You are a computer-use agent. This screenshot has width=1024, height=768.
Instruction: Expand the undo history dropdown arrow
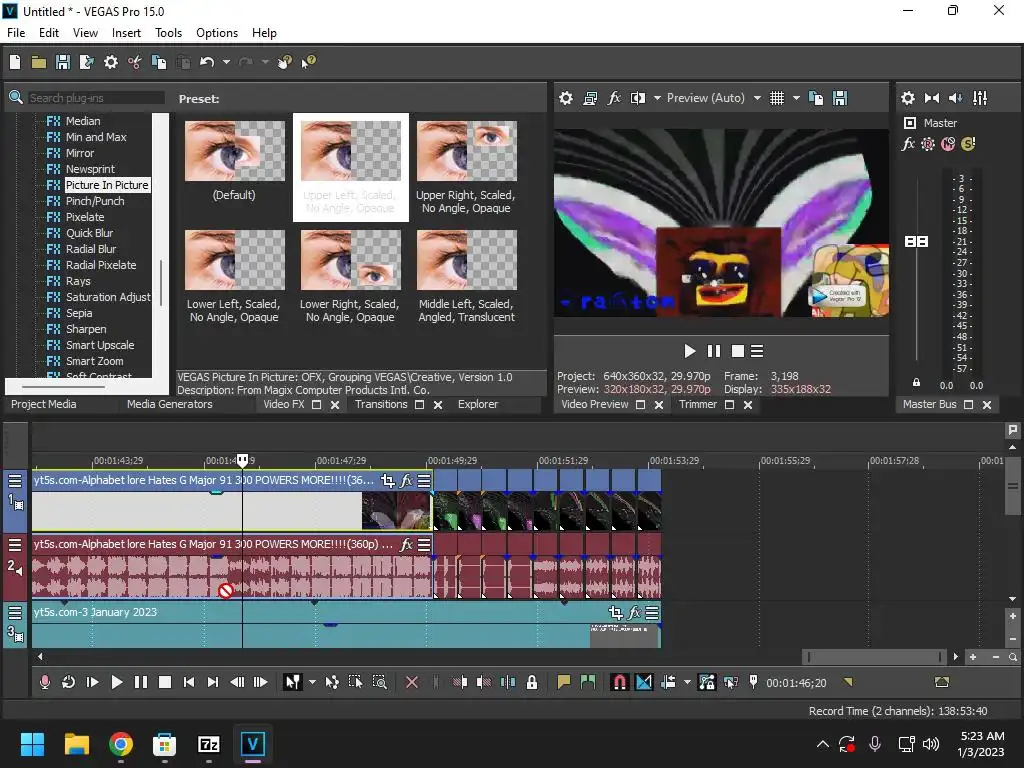226,62
